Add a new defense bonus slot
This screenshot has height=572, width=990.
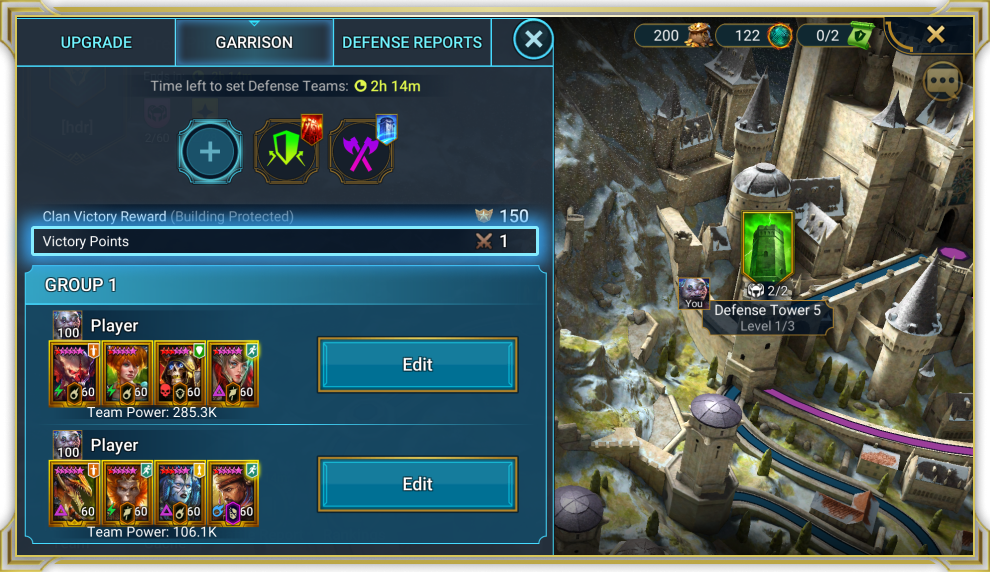(210, 152)
